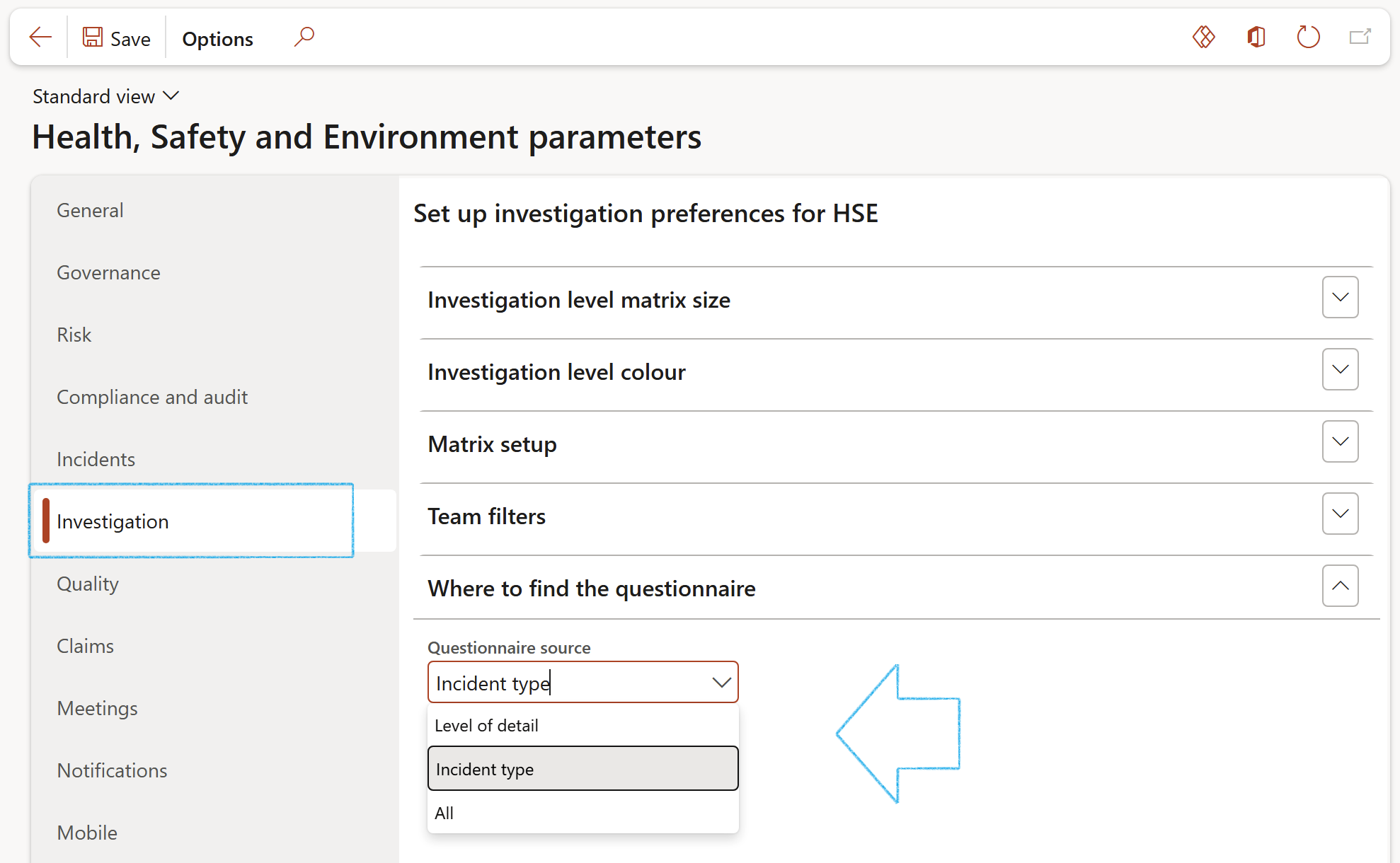The image size is (1400, 863).
Task: Select 'Level of detail' option
Action: (487, 726)
